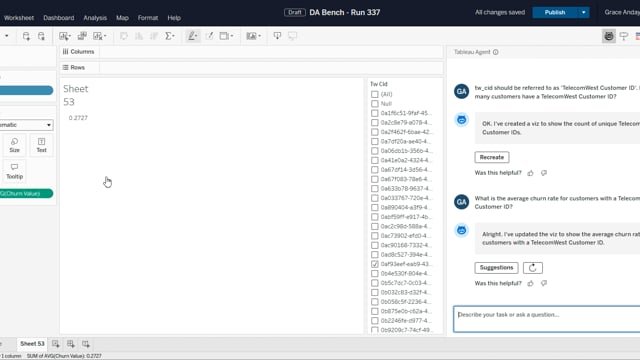Click the paint roller icon near Agent
The image size is (640, 360).
pos(624,36)
